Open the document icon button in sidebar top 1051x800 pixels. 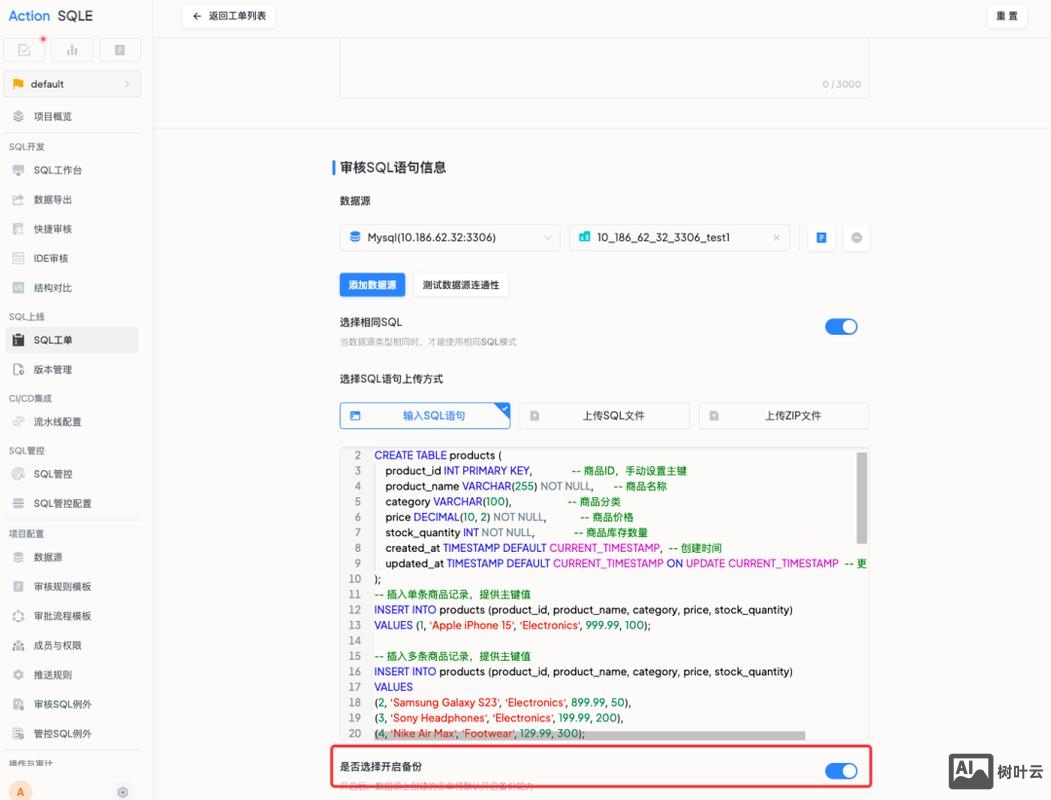click(120, 50)
